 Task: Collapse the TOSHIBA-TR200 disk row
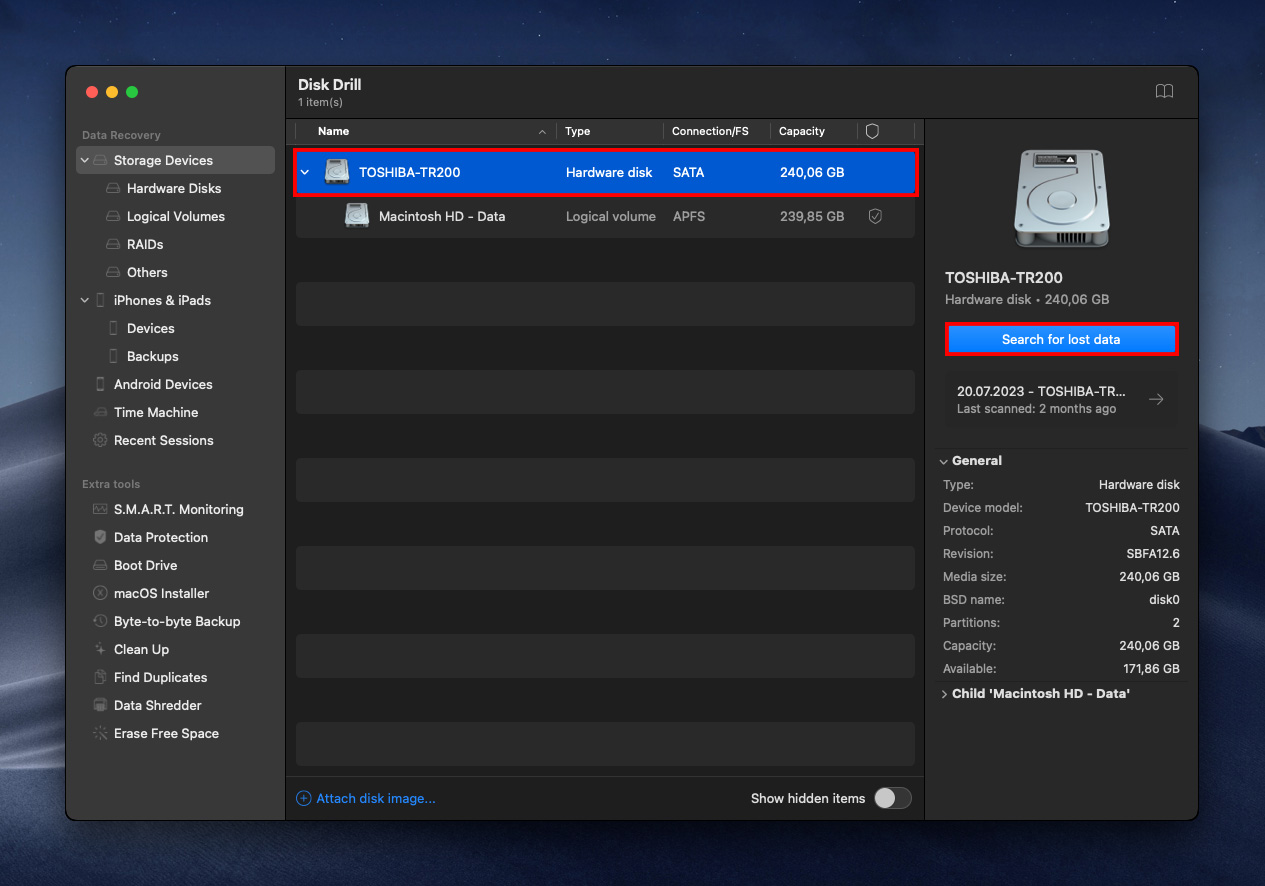(305, 172)
